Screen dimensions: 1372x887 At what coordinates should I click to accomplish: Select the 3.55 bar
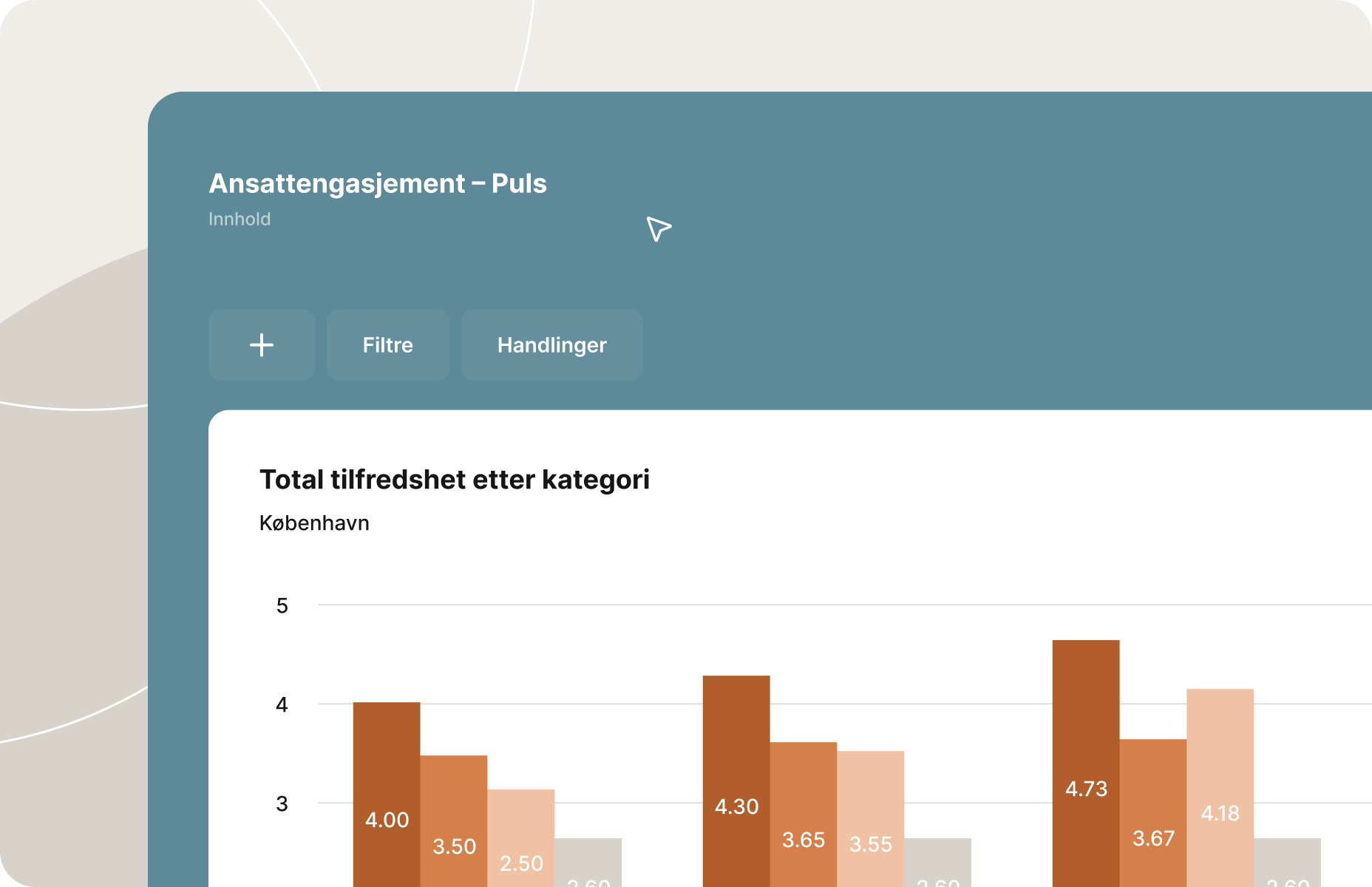tap(871, 820)
